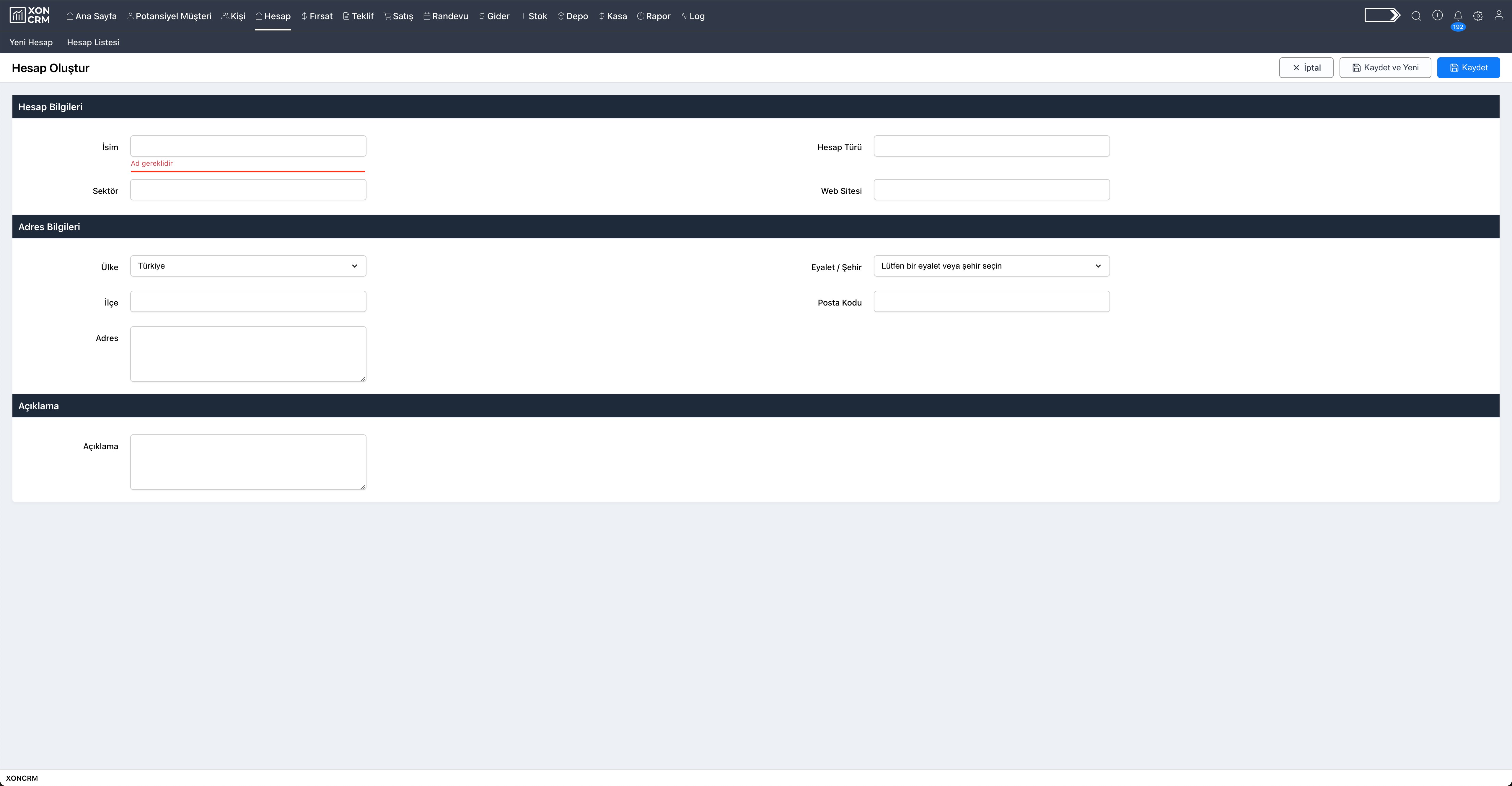Focus the Sektör input field
The image size is (1512, 786).
pos(248,190)
